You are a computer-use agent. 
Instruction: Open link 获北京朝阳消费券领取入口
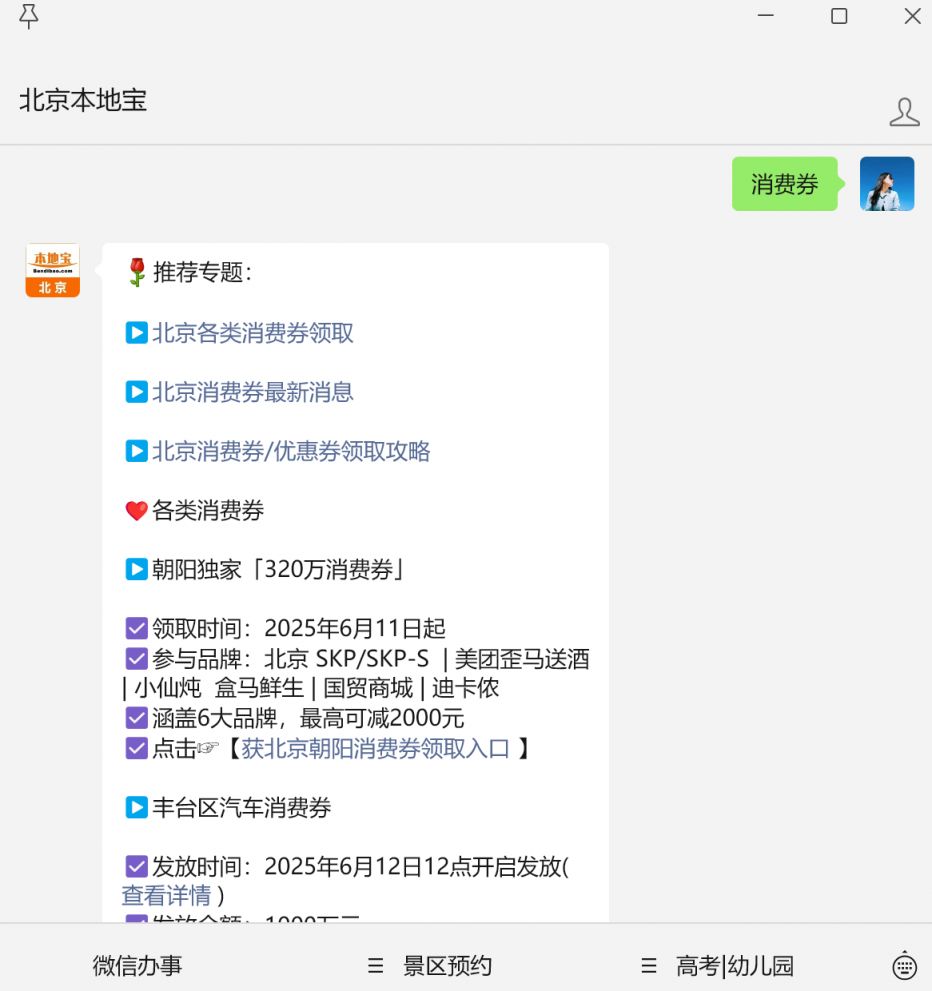[x=375, y=748]
